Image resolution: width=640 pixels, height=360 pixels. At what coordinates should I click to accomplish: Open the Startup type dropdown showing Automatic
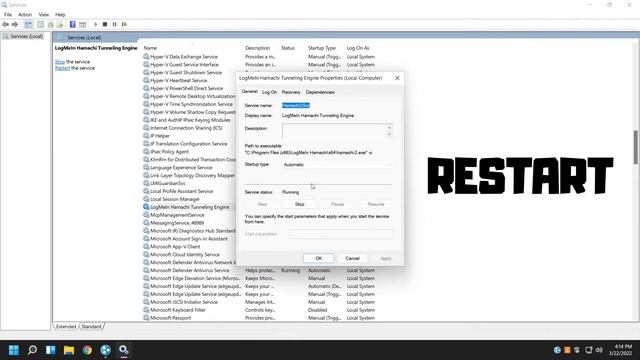point(337,164)
